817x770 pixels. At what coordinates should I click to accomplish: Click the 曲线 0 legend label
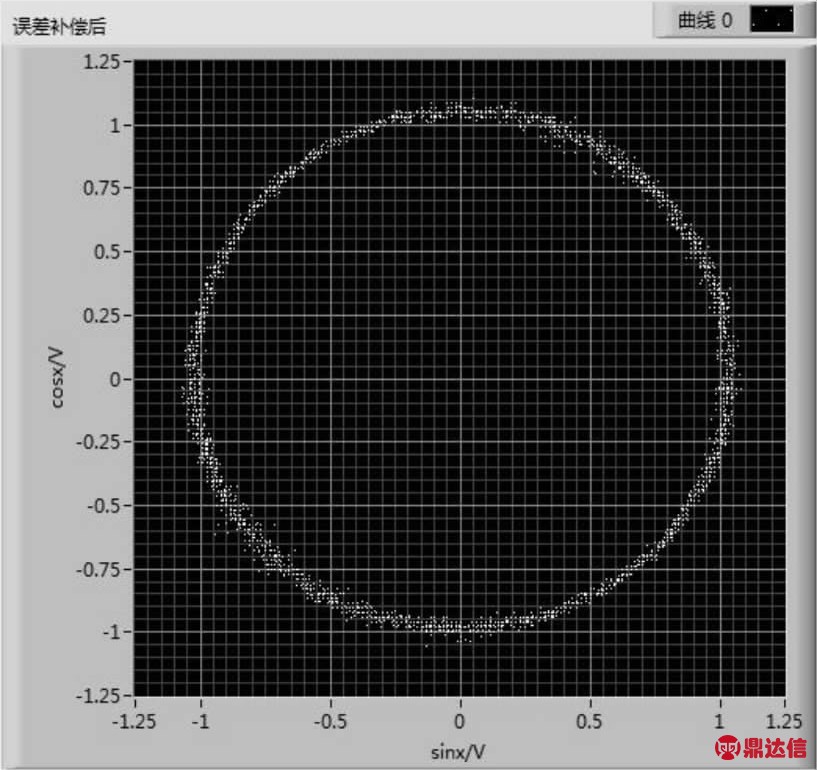[x=705, y=20]
